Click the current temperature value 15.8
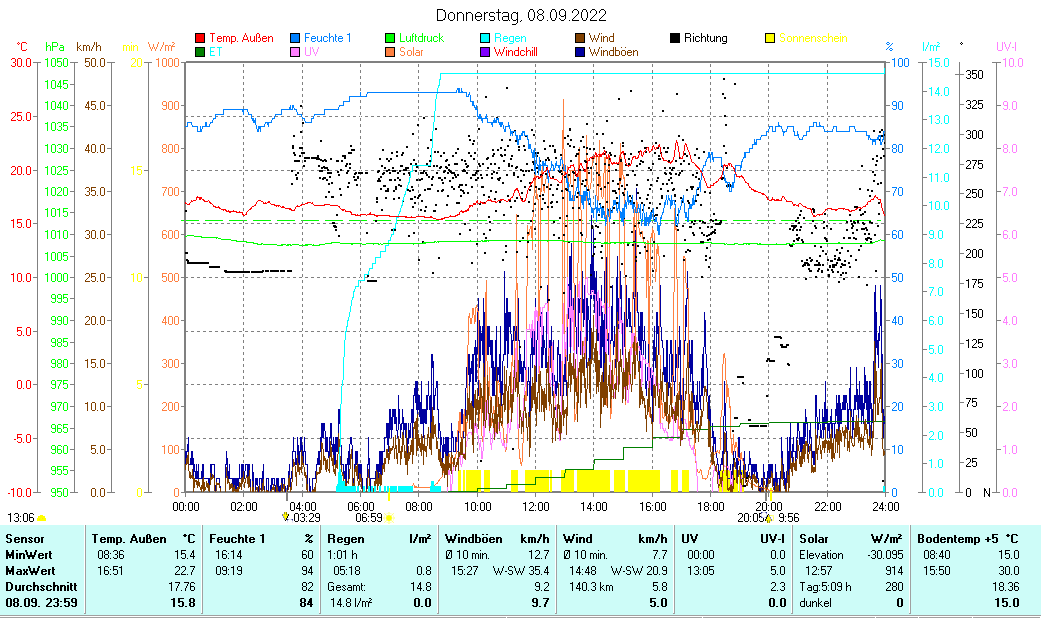Image resolution: width=1041 pixels, height=618 pixels. click(x=183, y=603)
